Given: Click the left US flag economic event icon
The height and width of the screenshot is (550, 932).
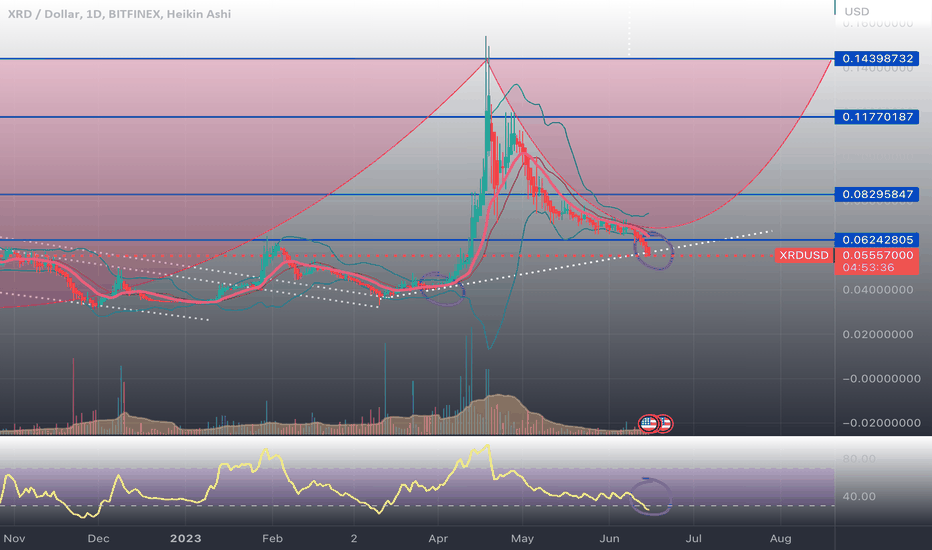Looking at the screenshot, I should [648, 423].
